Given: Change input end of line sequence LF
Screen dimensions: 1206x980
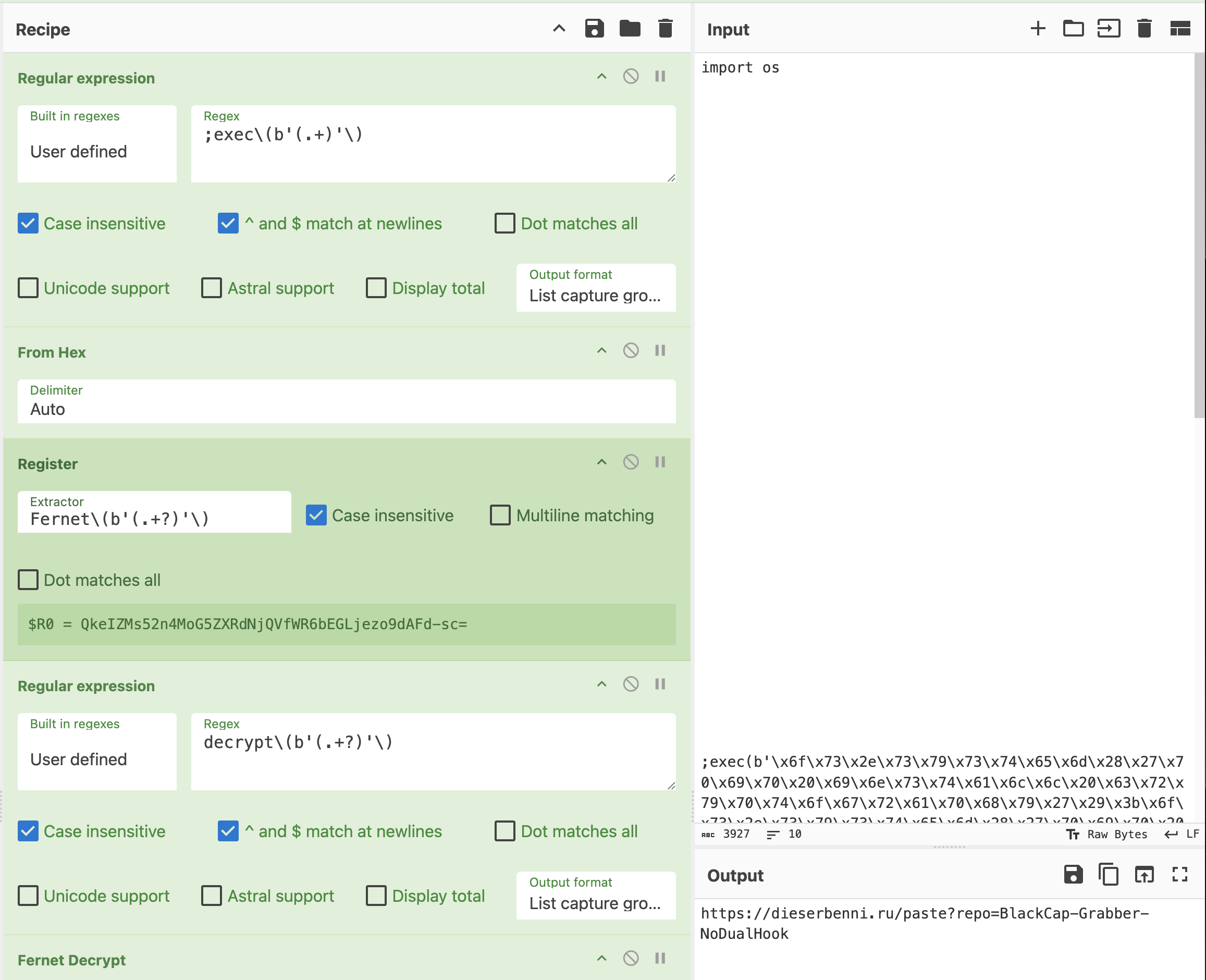Looking at the screenshot, I should pos(1182,835).
